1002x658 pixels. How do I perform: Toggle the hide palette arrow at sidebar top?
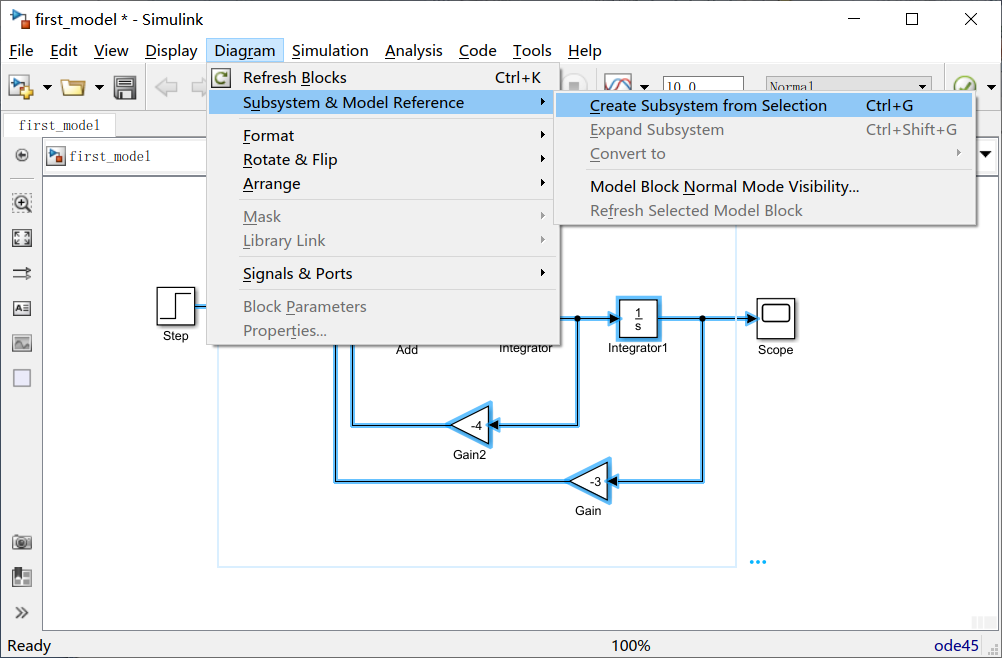(x=21, y=155)
